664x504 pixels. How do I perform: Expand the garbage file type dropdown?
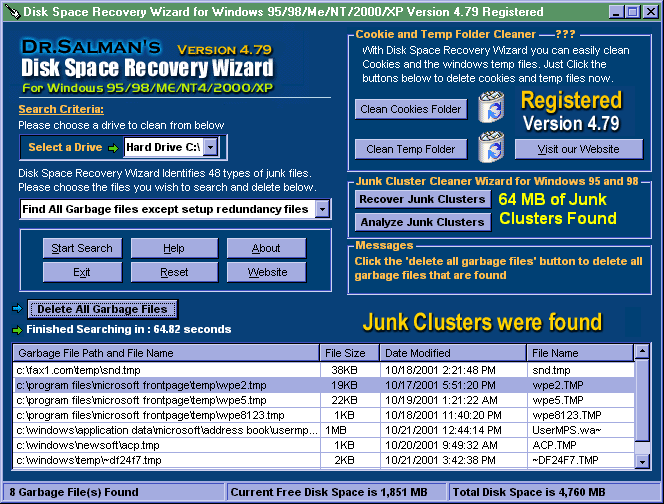pyautogui.click(x=322, y=209)
